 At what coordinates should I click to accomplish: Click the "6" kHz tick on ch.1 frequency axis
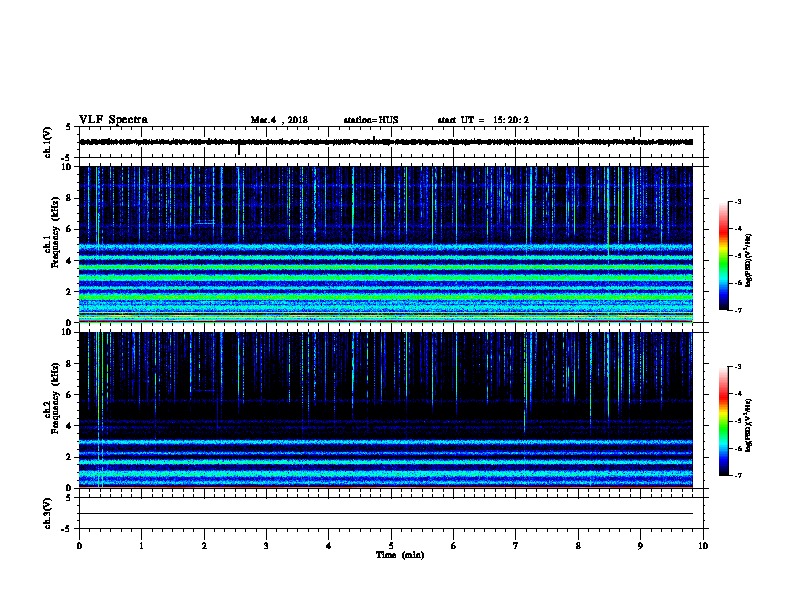pos(69,229)
